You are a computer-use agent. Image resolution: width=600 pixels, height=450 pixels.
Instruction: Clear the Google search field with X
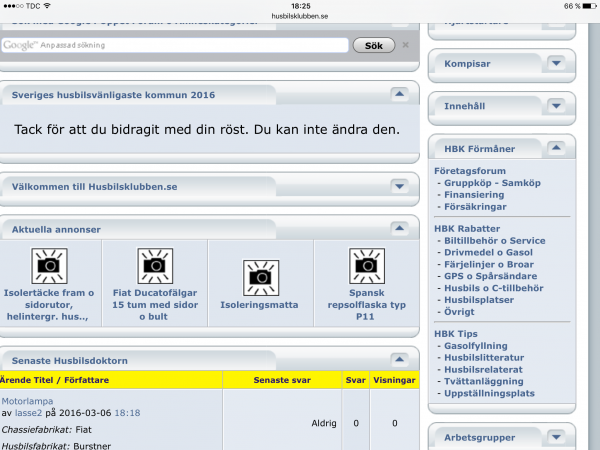pyautogui.click(x=405, y=45)
